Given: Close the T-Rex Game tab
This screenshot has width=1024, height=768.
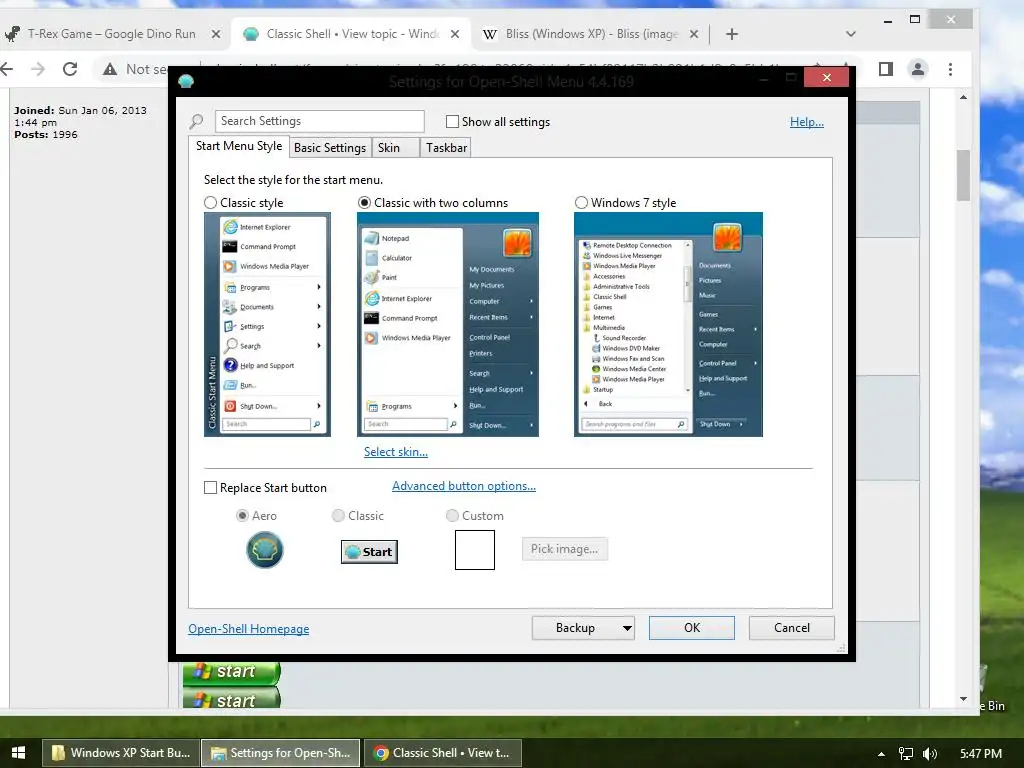Looking at the screenshot, I should (x=216, y=34).
